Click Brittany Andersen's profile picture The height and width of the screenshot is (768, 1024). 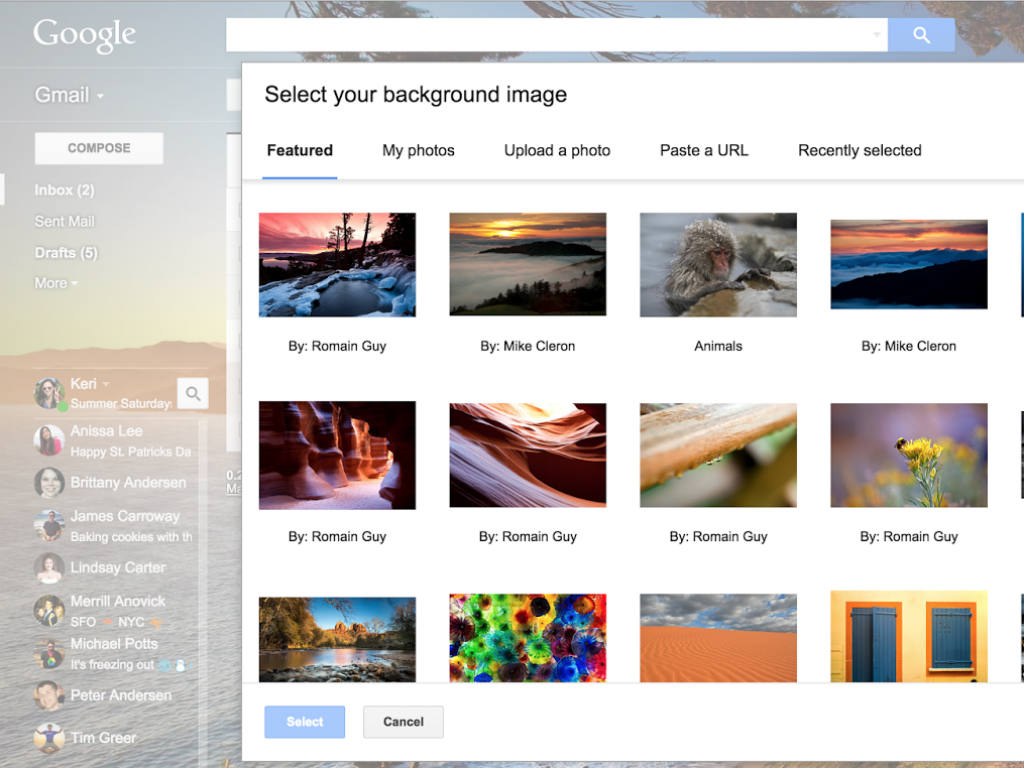49,483
